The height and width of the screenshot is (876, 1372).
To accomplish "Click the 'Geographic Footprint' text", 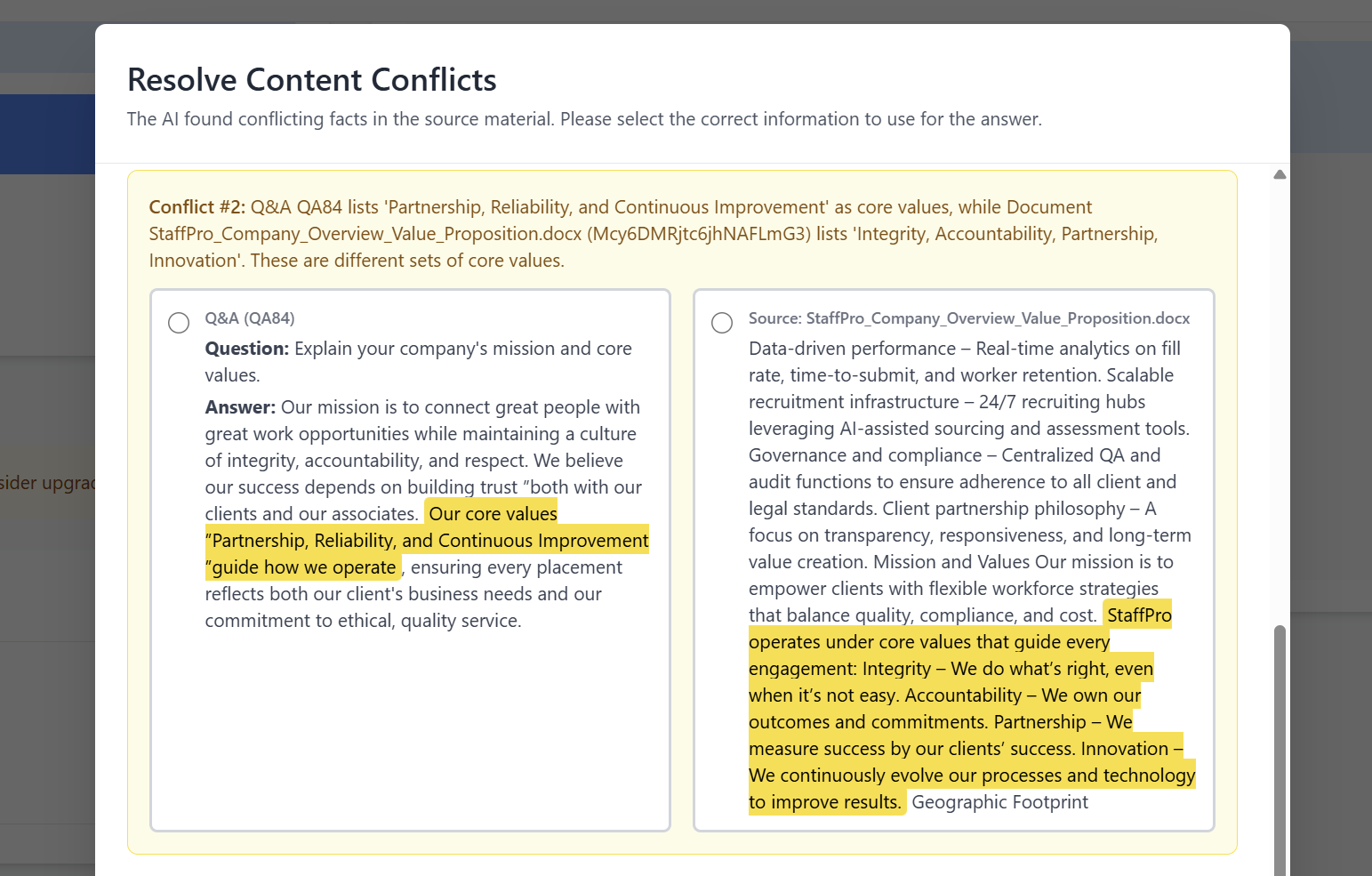I will coord(999,801).
